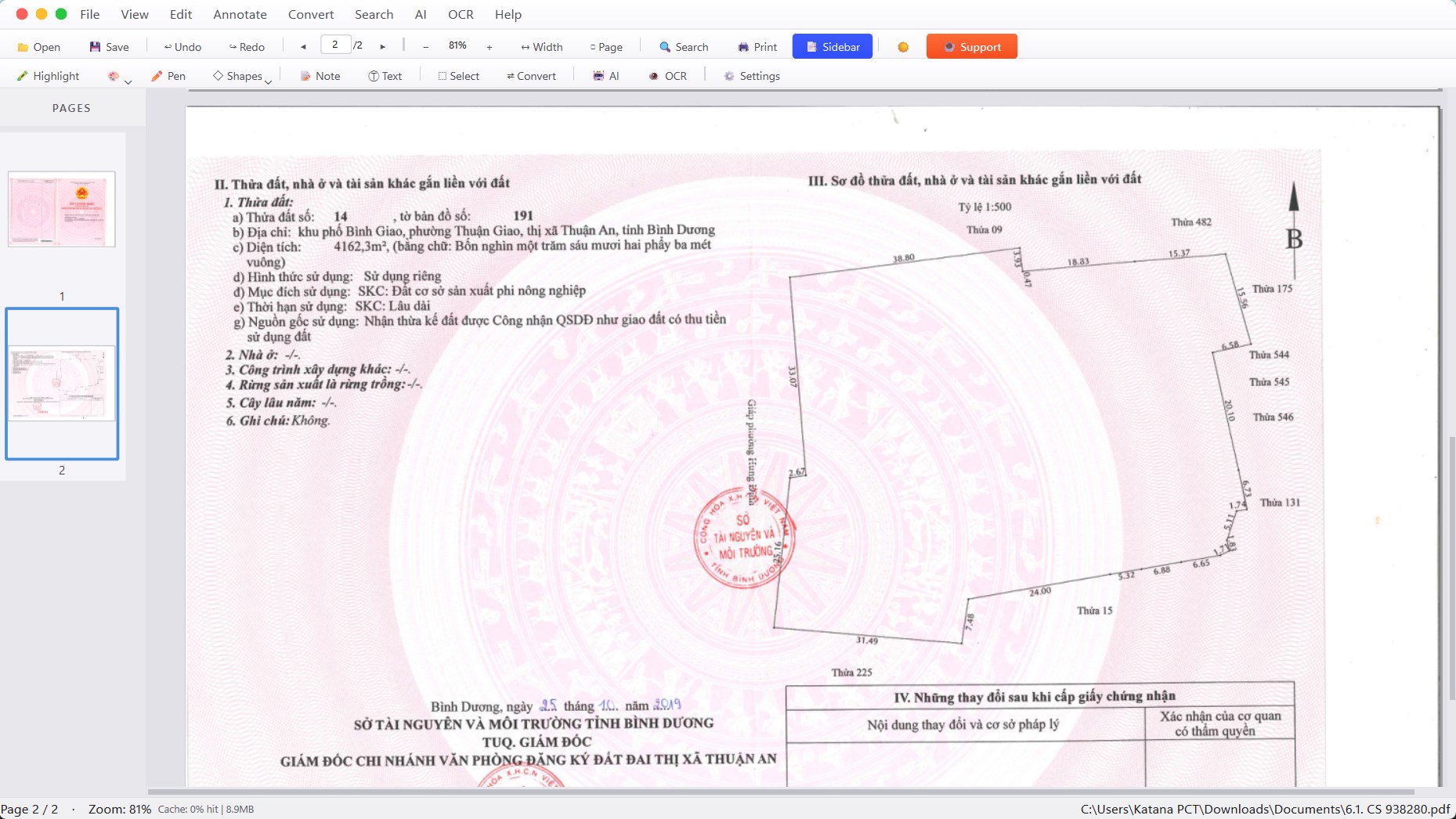Open highlight color dropdown
This screenshot has height=819, width=1456.
point(119,77)
